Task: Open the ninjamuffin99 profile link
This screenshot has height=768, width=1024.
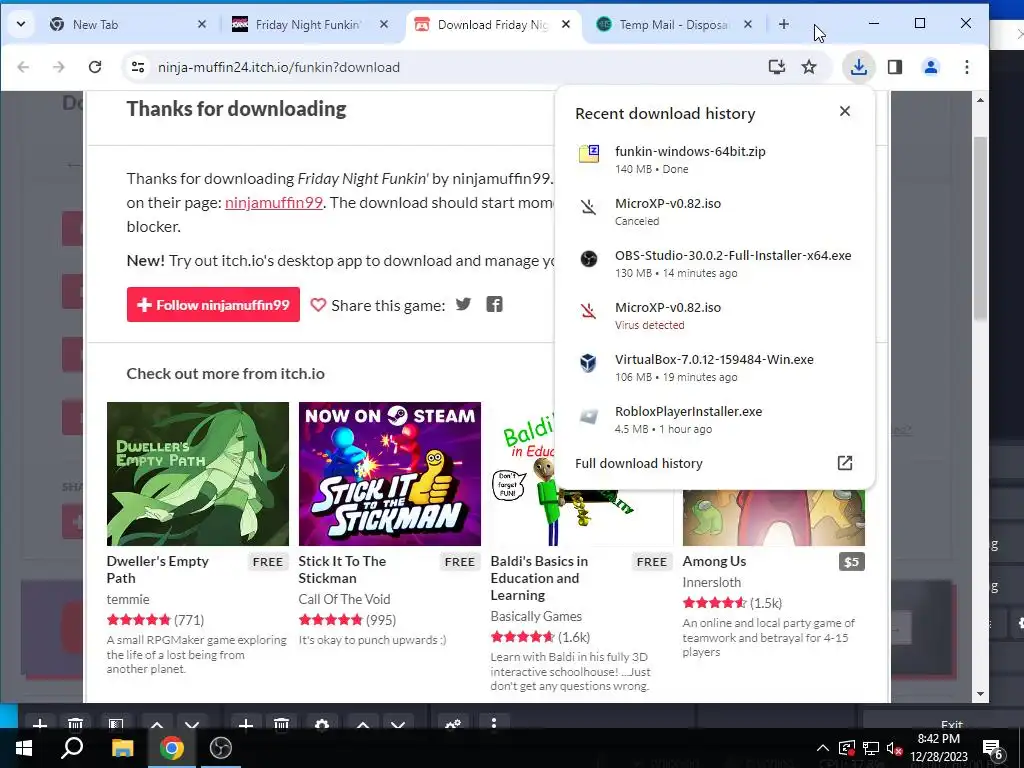Action: (274, 202)
